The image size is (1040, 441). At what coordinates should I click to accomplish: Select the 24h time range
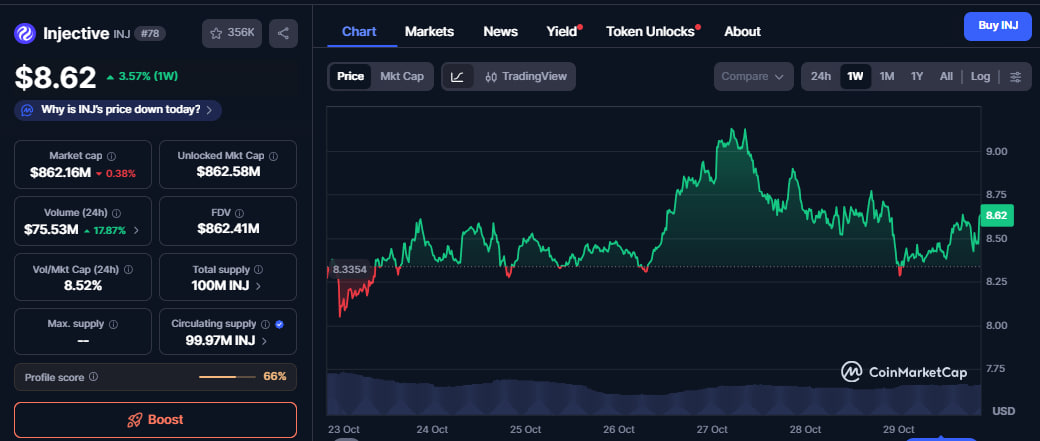point(821,77)
